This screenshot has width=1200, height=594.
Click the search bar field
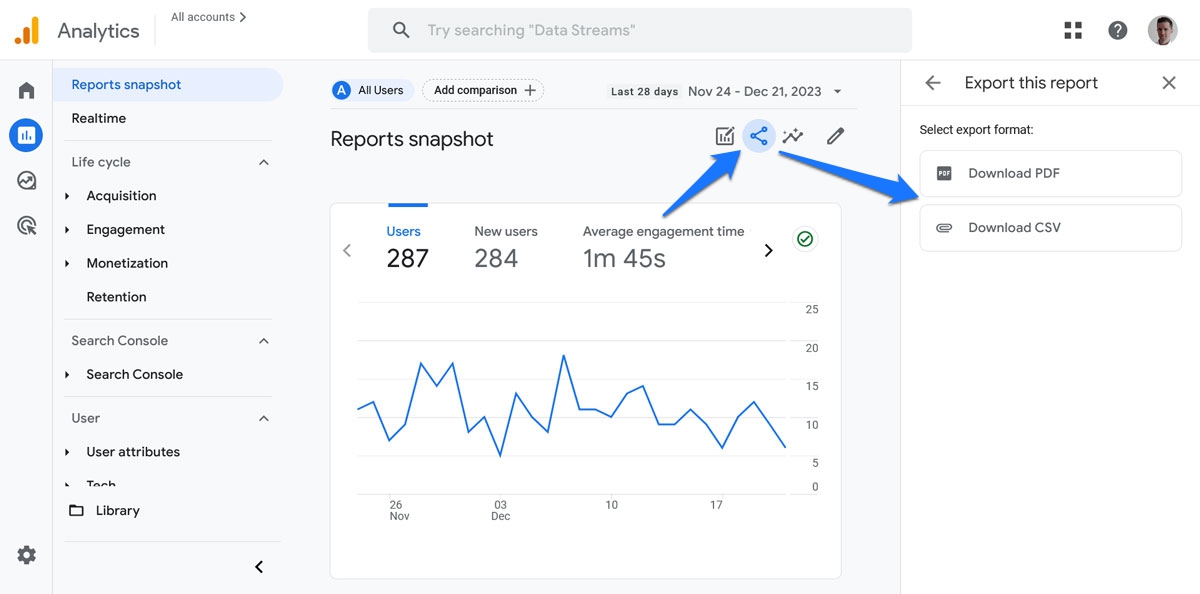tap(640, 30)
